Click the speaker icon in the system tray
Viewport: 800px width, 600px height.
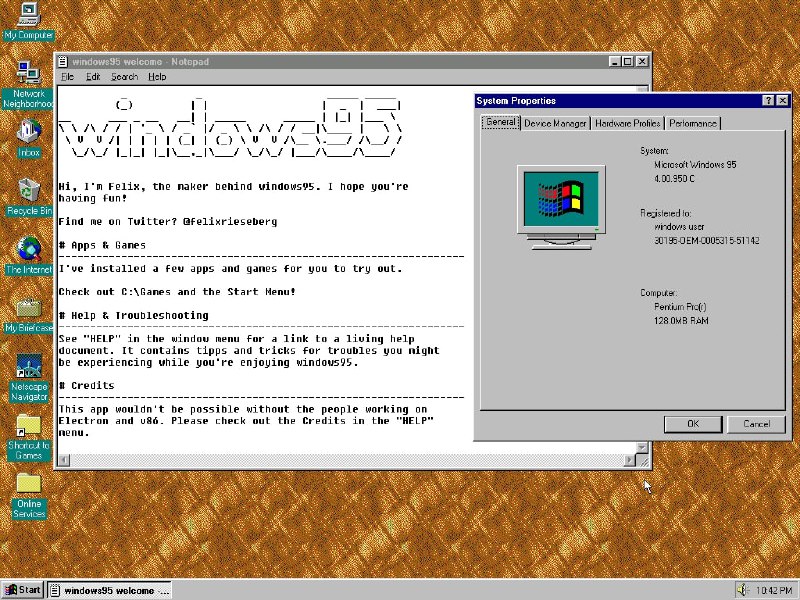(741, 590)
